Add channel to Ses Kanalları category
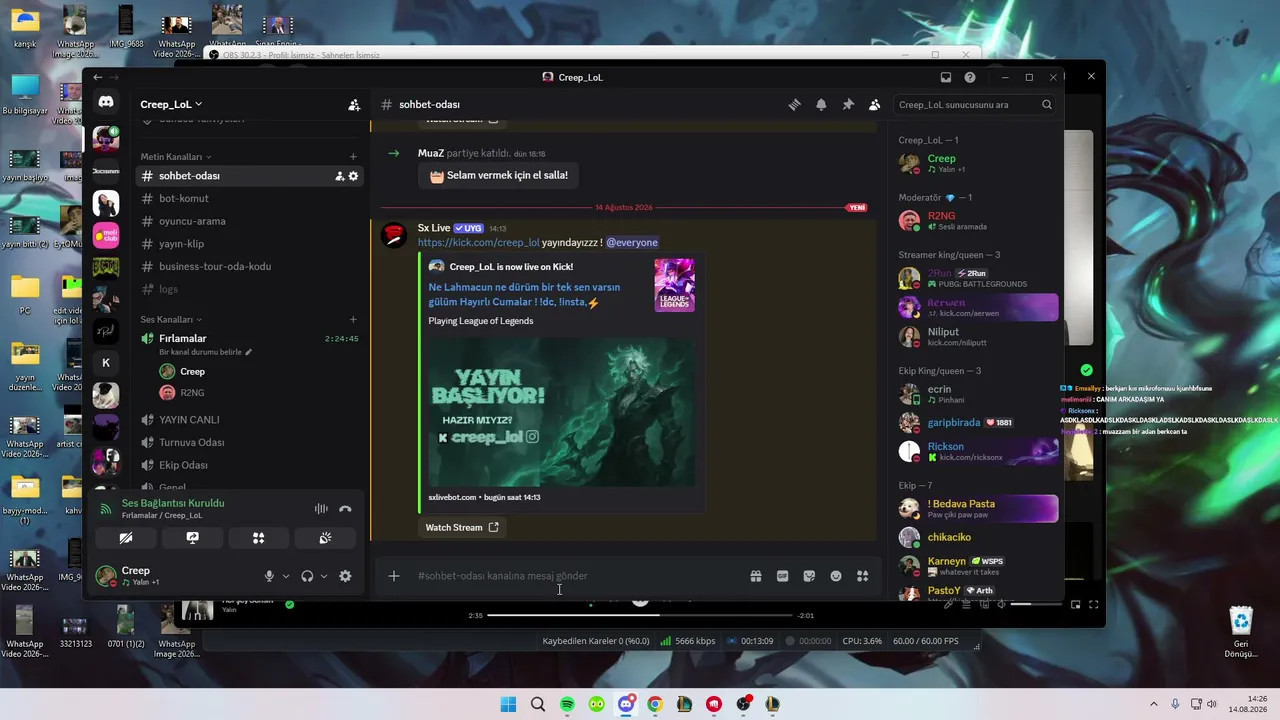 pos(353,319)
